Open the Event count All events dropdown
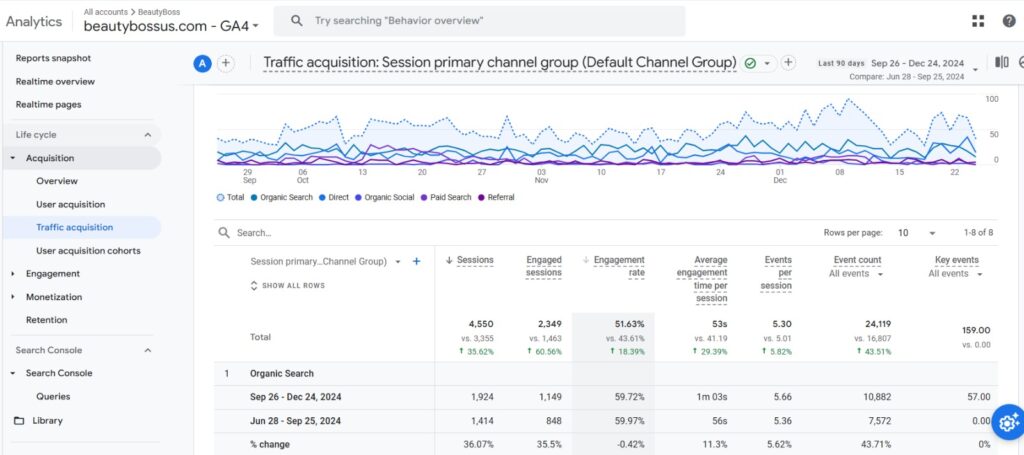Viewport: 1024px width, 455px height. coord(857,274)
